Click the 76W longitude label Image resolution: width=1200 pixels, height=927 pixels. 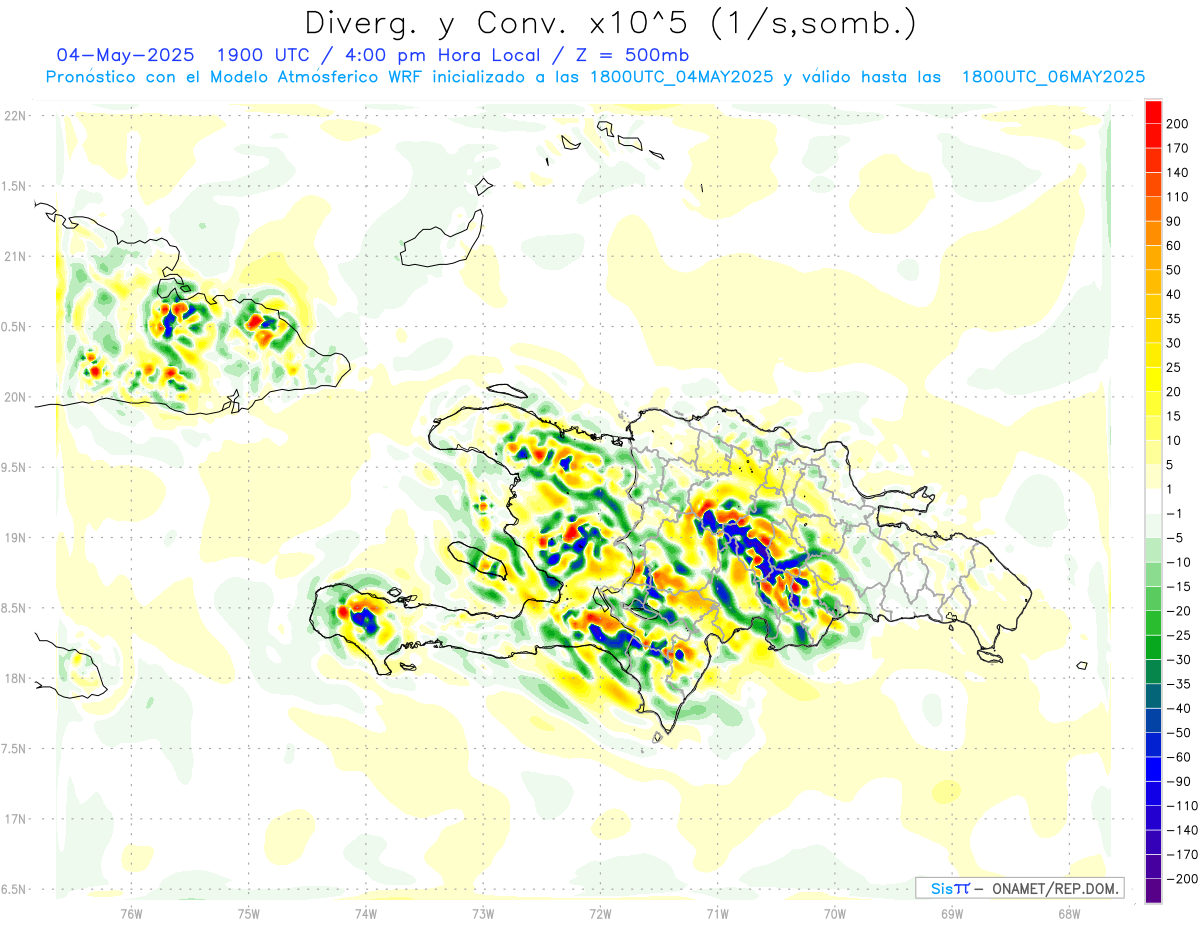point(132,912)
